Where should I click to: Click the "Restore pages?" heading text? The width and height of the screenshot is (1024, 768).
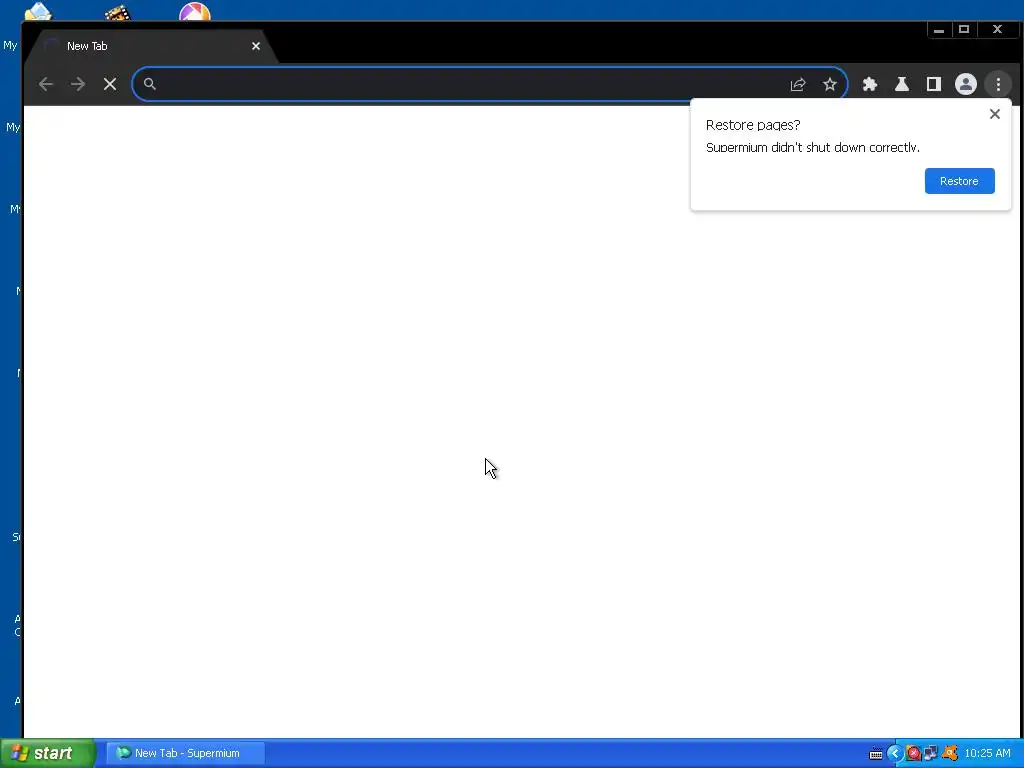pyautogui.click(x=753, y=125)
